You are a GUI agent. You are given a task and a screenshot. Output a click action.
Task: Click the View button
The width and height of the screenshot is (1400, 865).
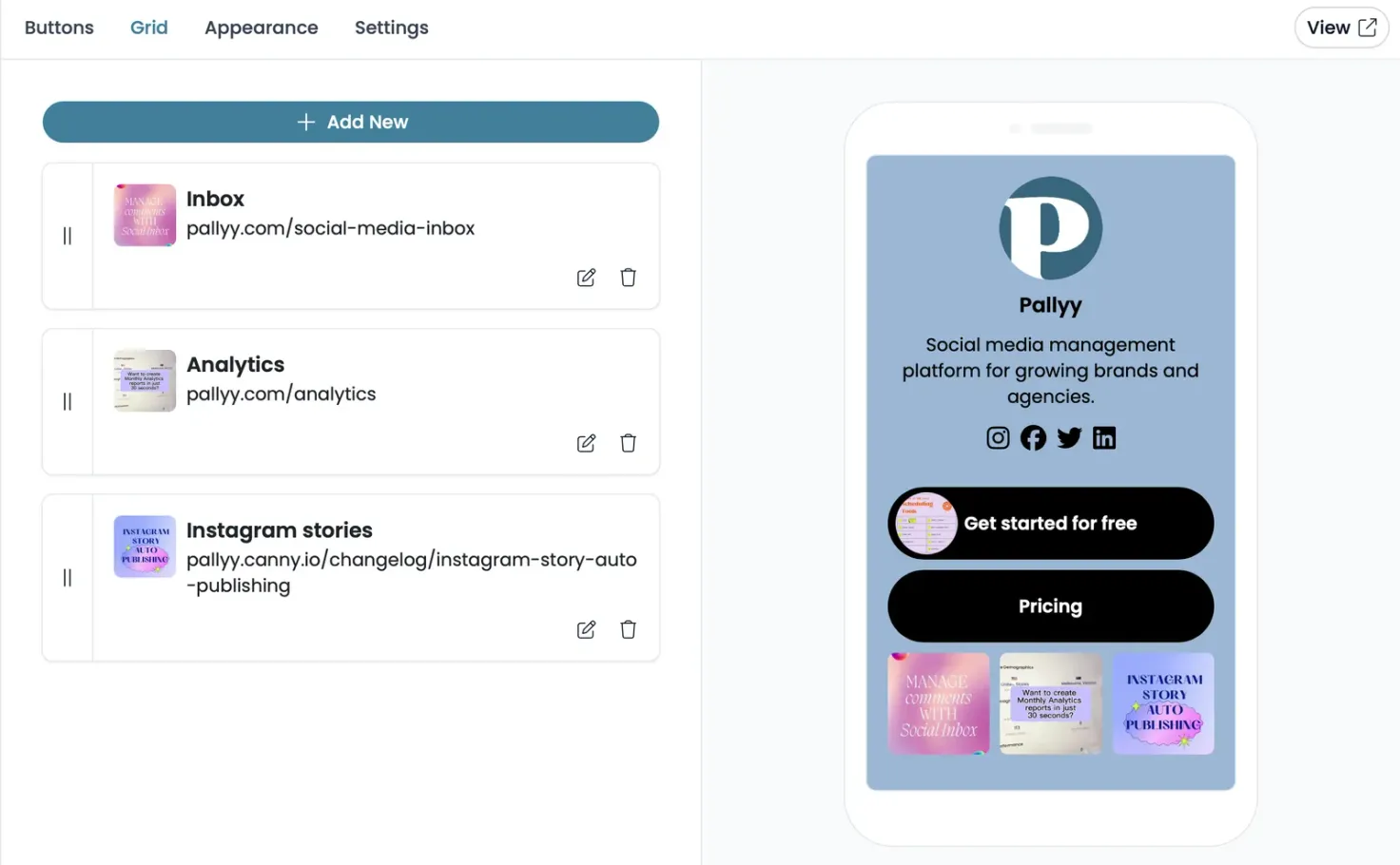click(x=1341, y=28)
